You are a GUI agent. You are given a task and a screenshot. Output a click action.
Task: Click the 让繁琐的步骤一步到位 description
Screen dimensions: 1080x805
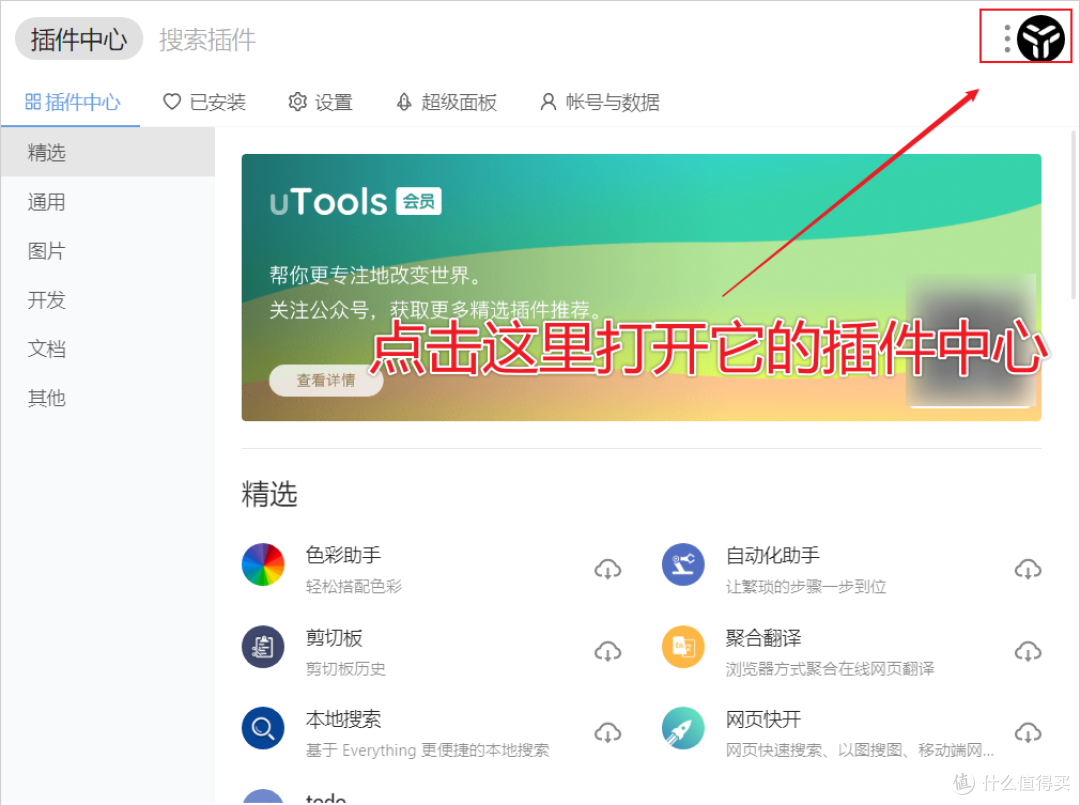pos(806,586)
